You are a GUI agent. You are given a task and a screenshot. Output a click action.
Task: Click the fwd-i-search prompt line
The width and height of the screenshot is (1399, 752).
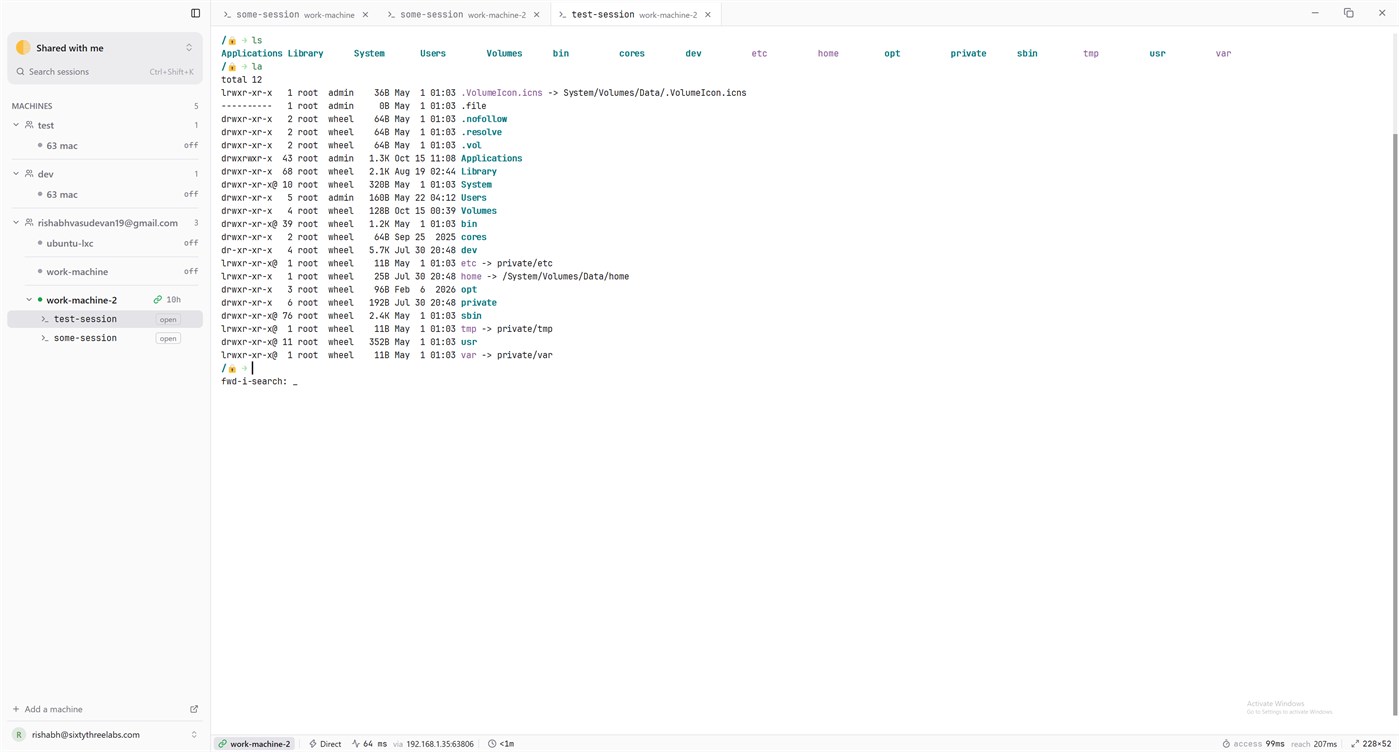click(x=259, y=381)
